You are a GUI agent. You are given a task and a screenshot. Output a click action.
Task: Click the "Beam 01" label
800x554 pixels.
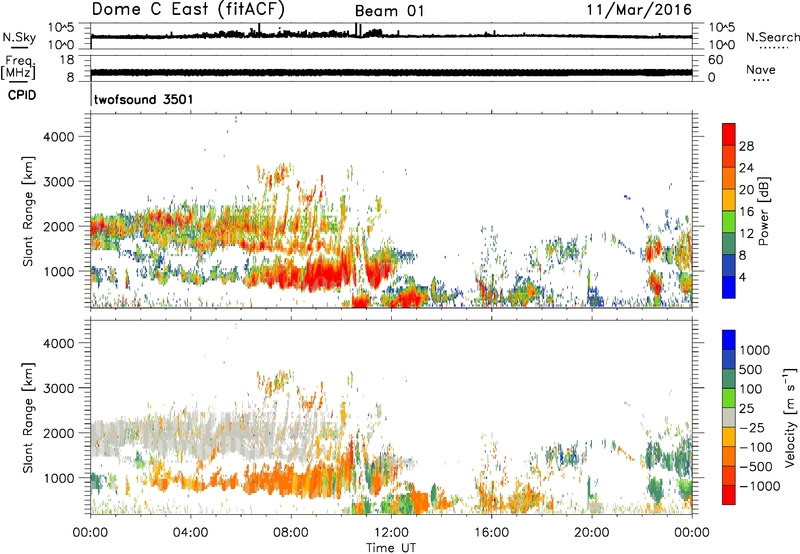coord(389,11)
